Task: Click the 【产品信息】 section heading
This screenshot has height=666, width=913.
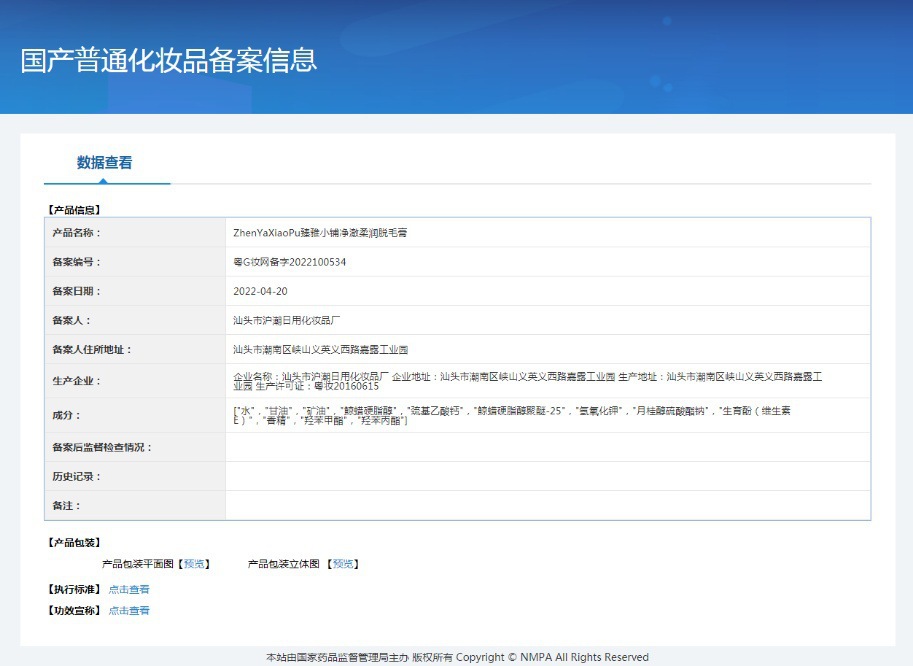Action: 74,210
